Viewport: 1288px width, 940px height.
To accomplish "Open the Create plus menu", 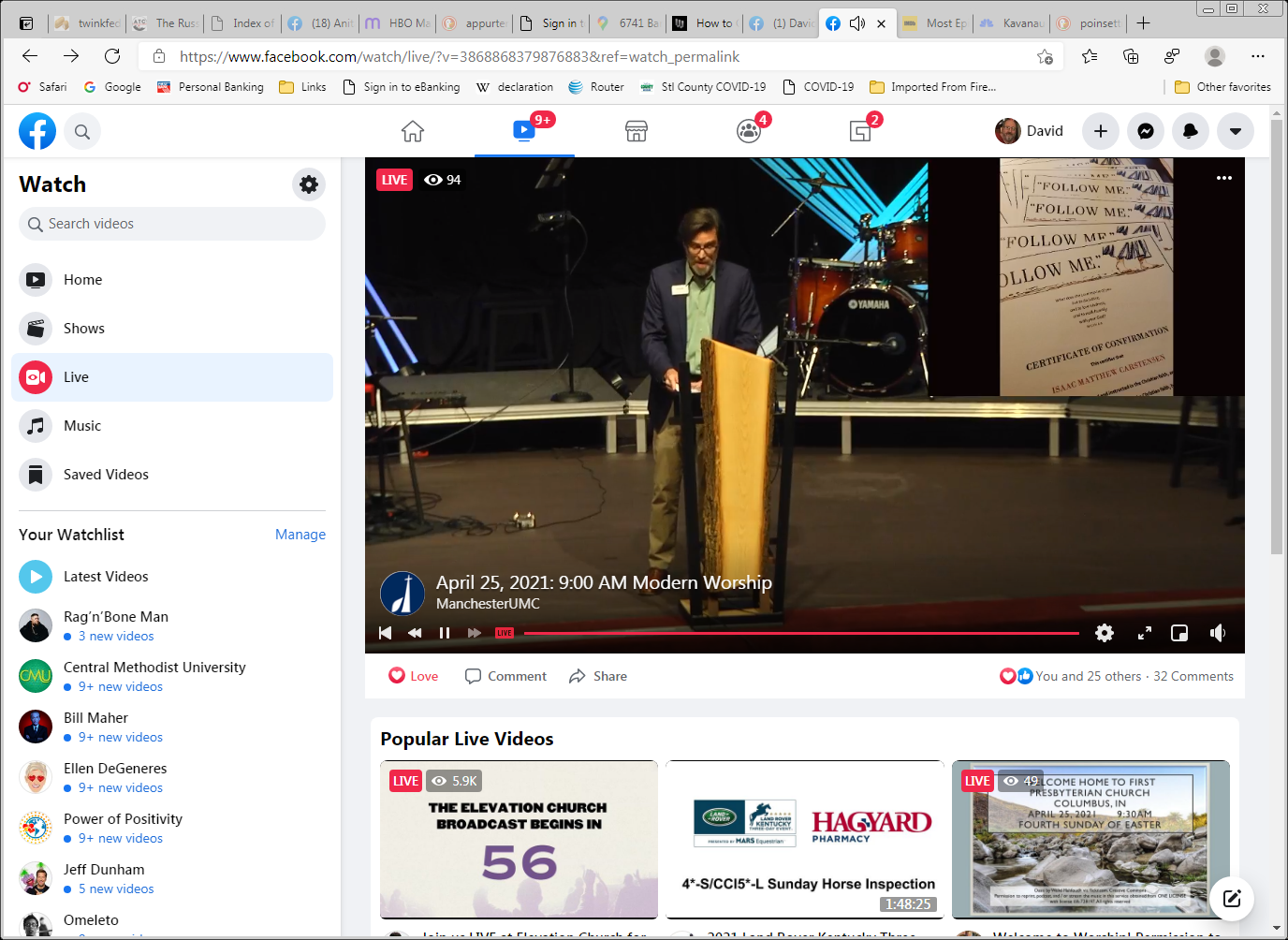I will 1100,131.
